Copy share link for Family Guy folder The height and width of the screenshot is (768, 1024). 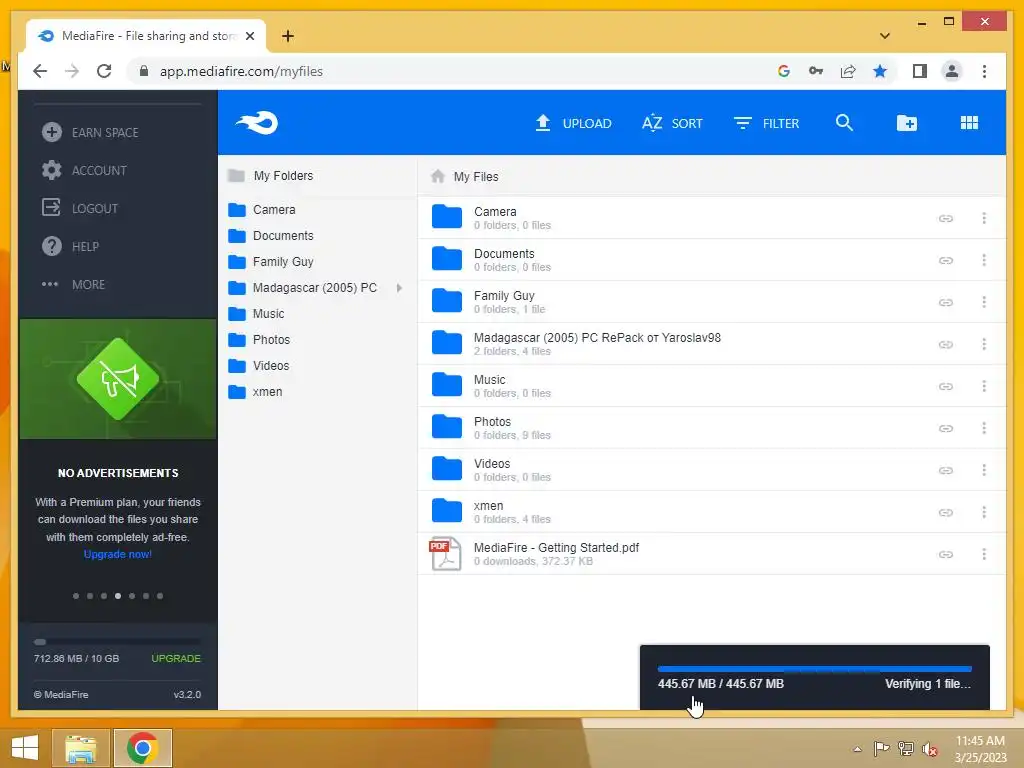[946, 302]
